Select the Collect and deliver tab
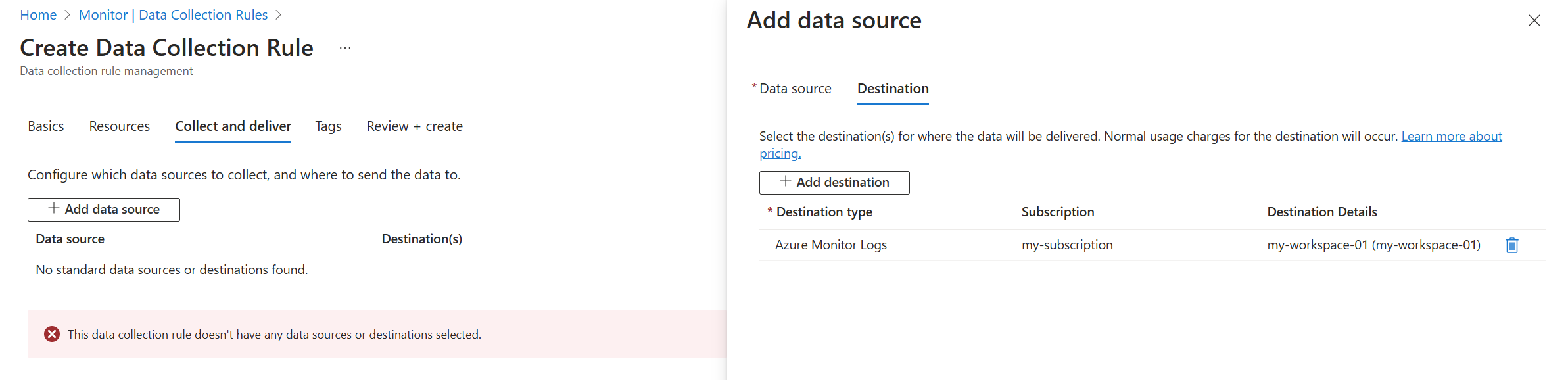The image size is (1568, 380). 233,126
